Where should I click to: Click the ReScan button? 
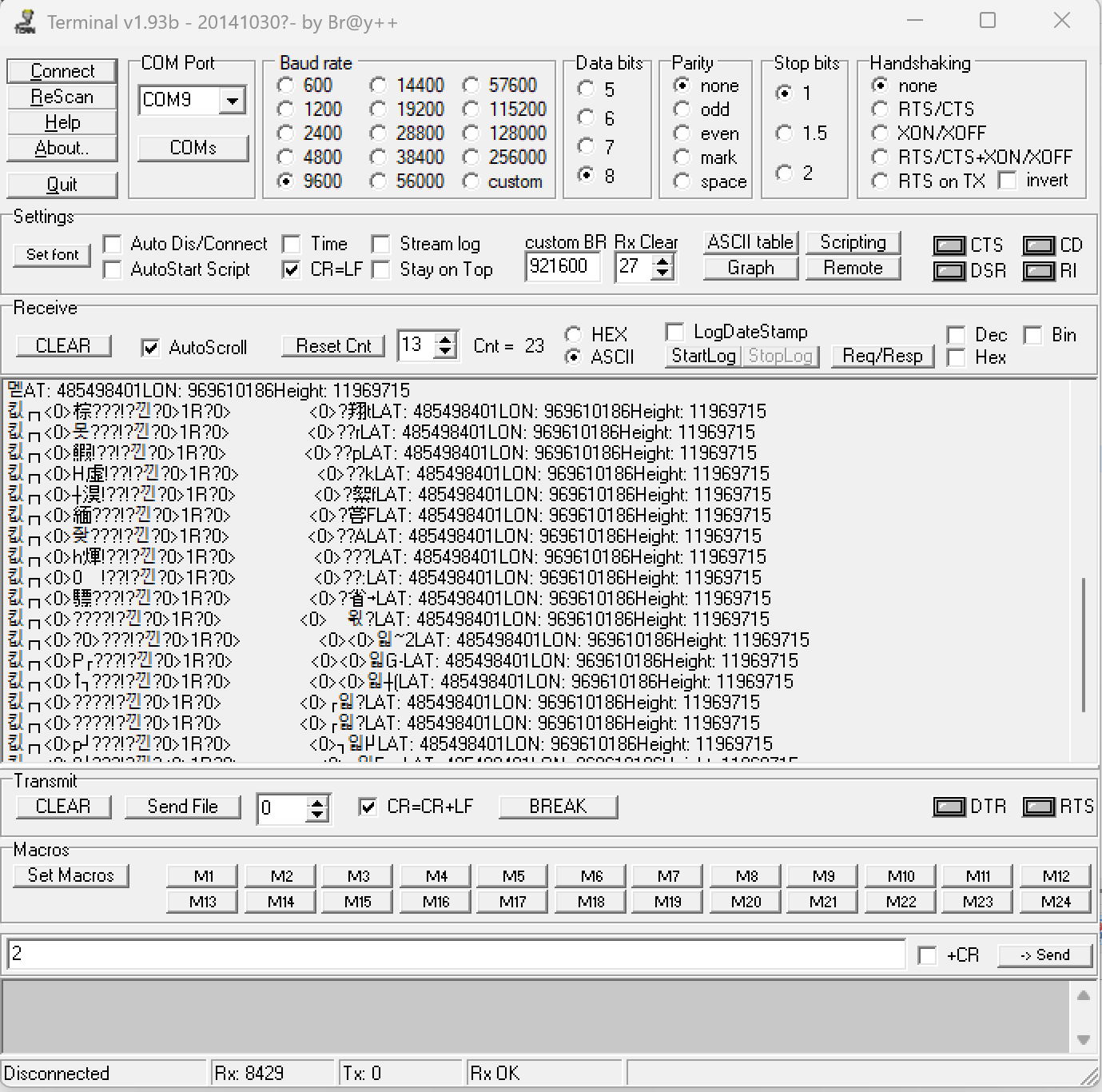62,97
